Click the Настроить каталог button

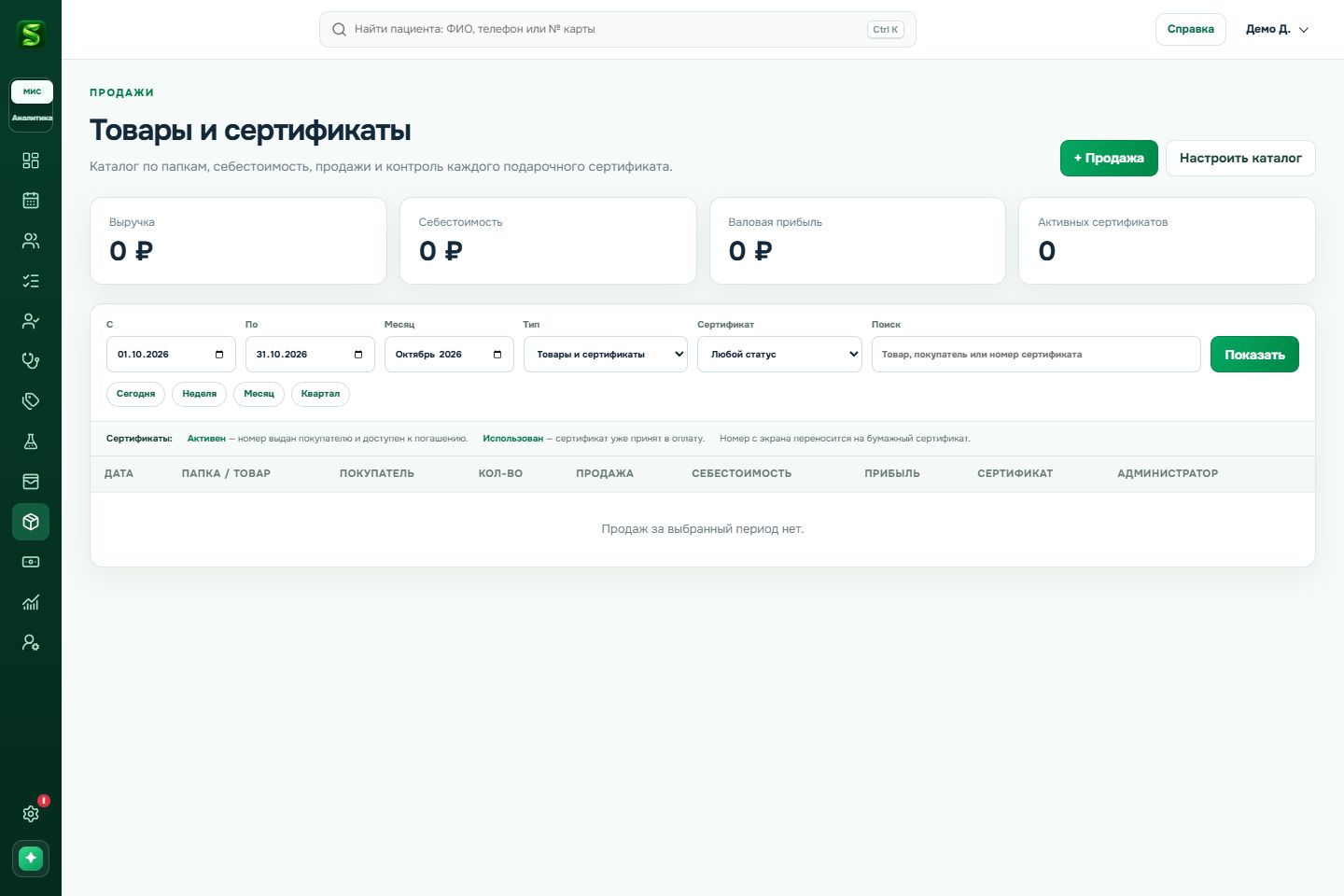tap(1240, 158)
